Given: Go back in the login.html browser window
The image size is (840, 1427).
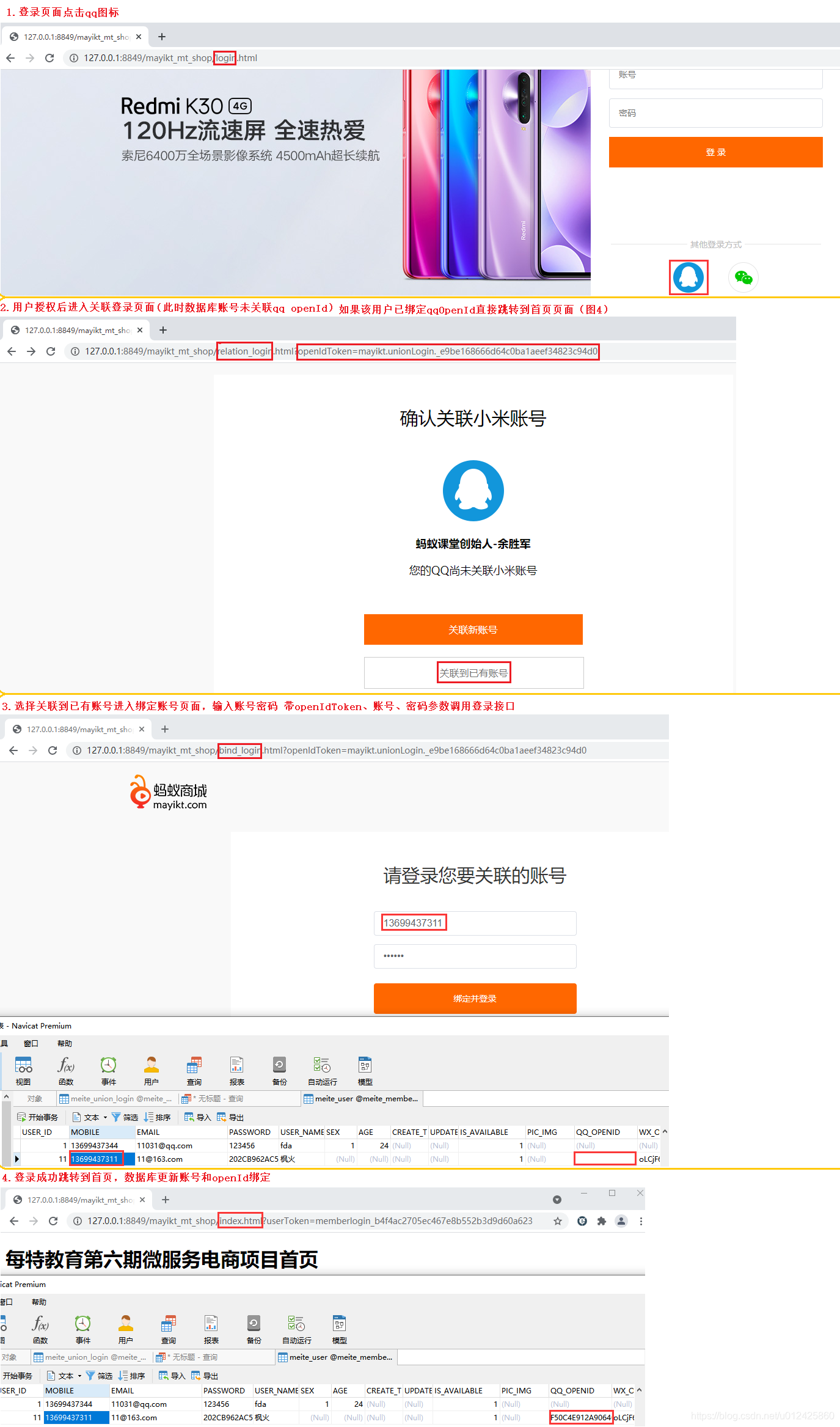Looking at the screenshot, I should 10,58.
